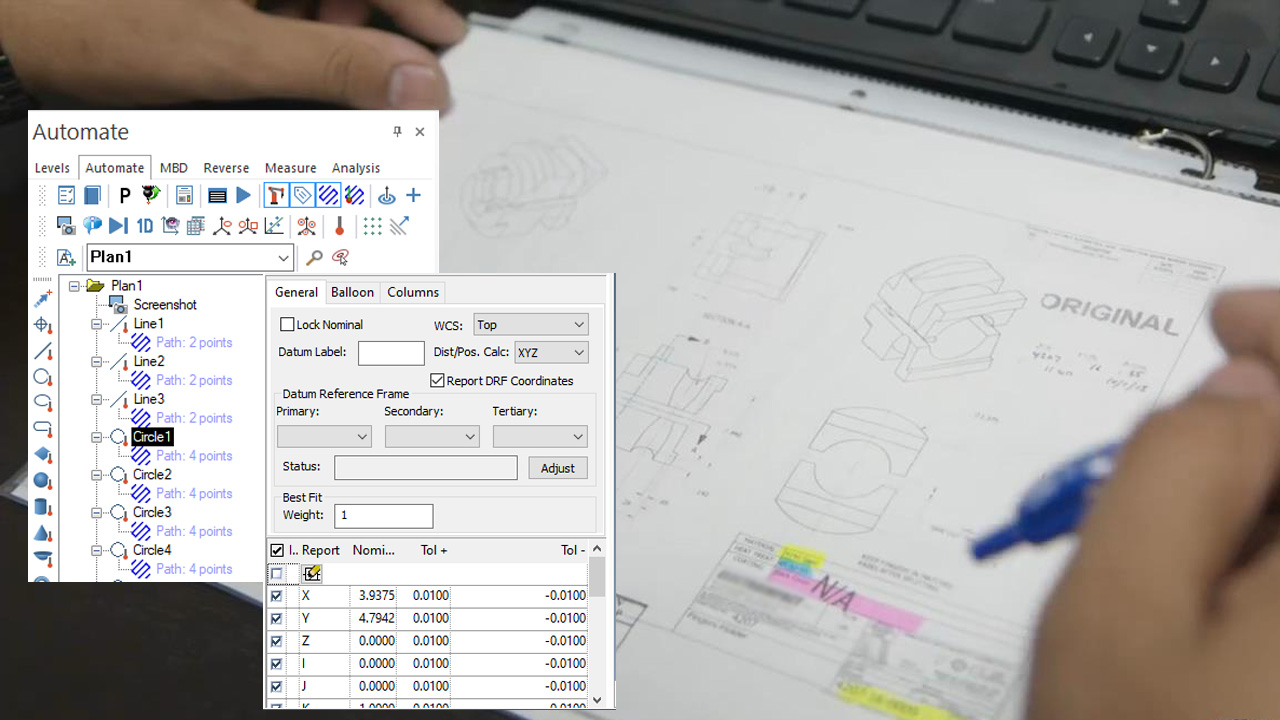Uncheck Report DRF Coordinates
This screenshot has width=1280, height=720.
tap(437, 380)
